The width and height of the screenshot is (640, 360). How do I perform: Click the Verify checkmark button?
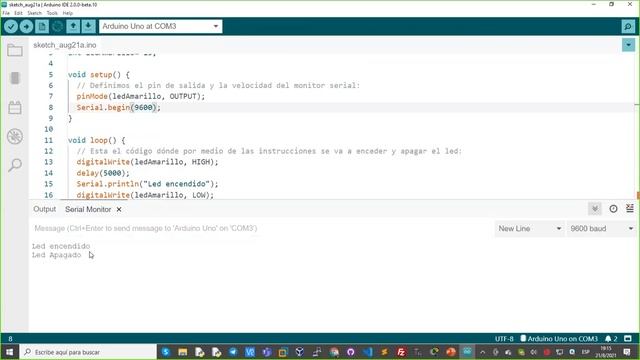point(11,27)
